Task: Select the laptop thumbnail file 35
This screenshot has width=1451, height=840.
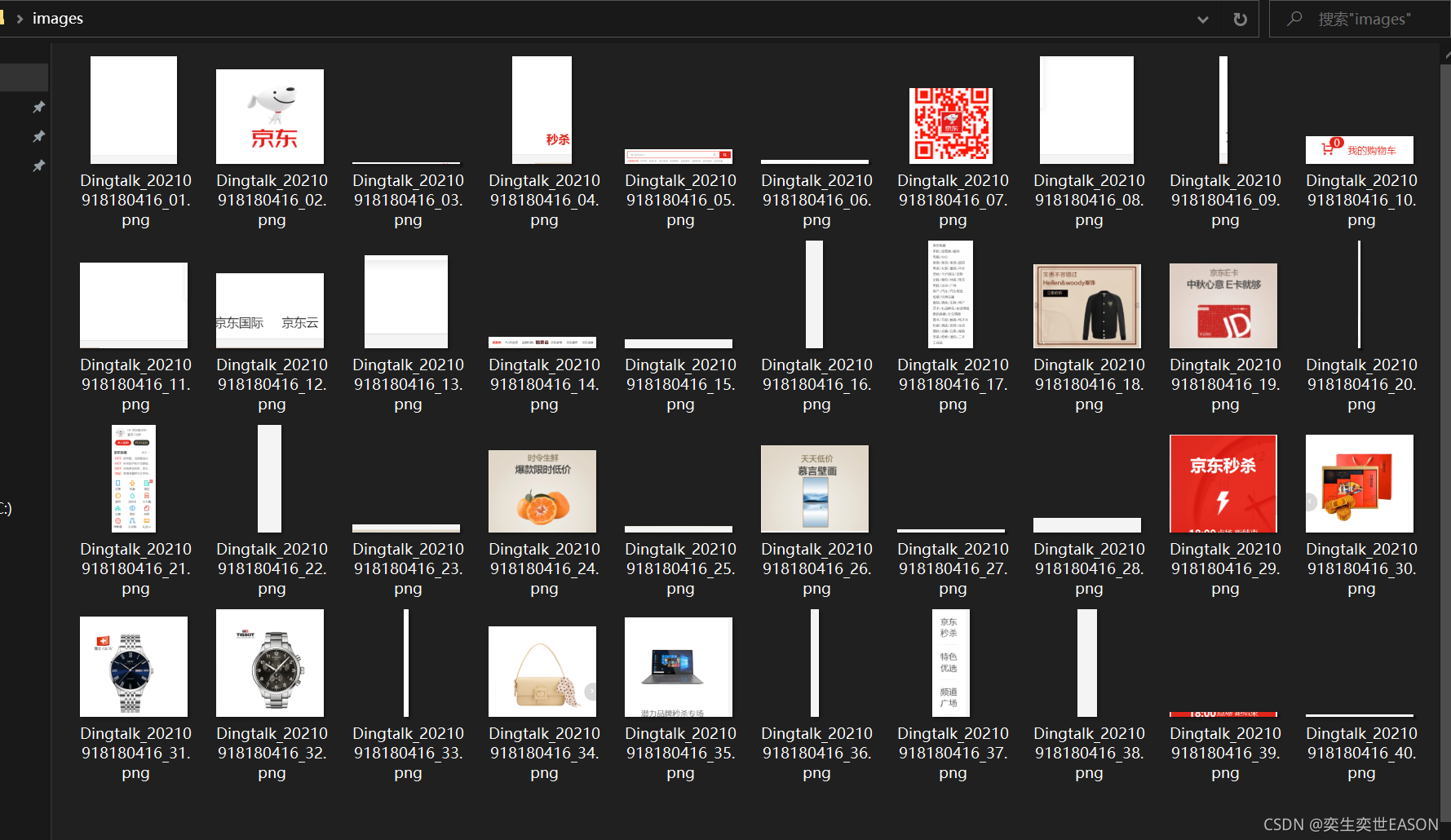Action: coord(679,667)
